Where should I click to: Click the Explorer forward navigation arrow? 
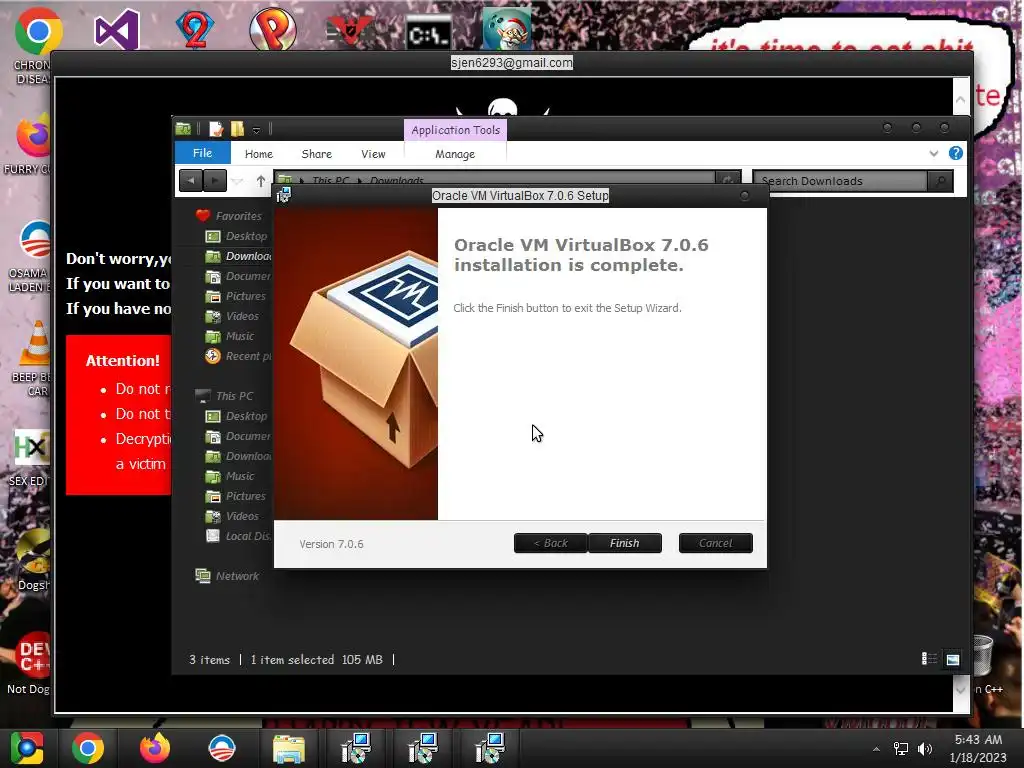(x=215, y=181)
